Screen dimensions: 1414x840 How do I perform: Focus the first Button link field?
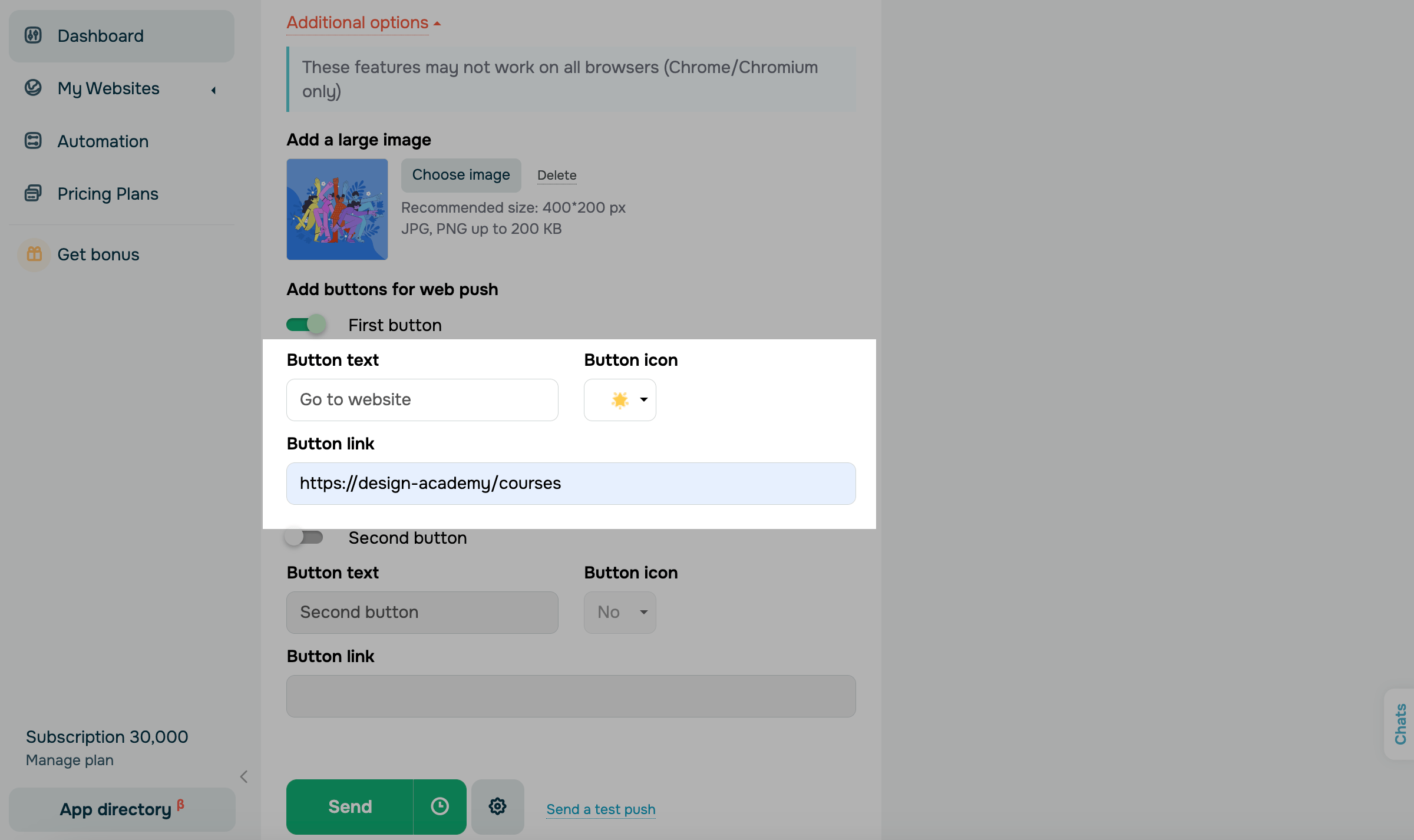(570, 484)
